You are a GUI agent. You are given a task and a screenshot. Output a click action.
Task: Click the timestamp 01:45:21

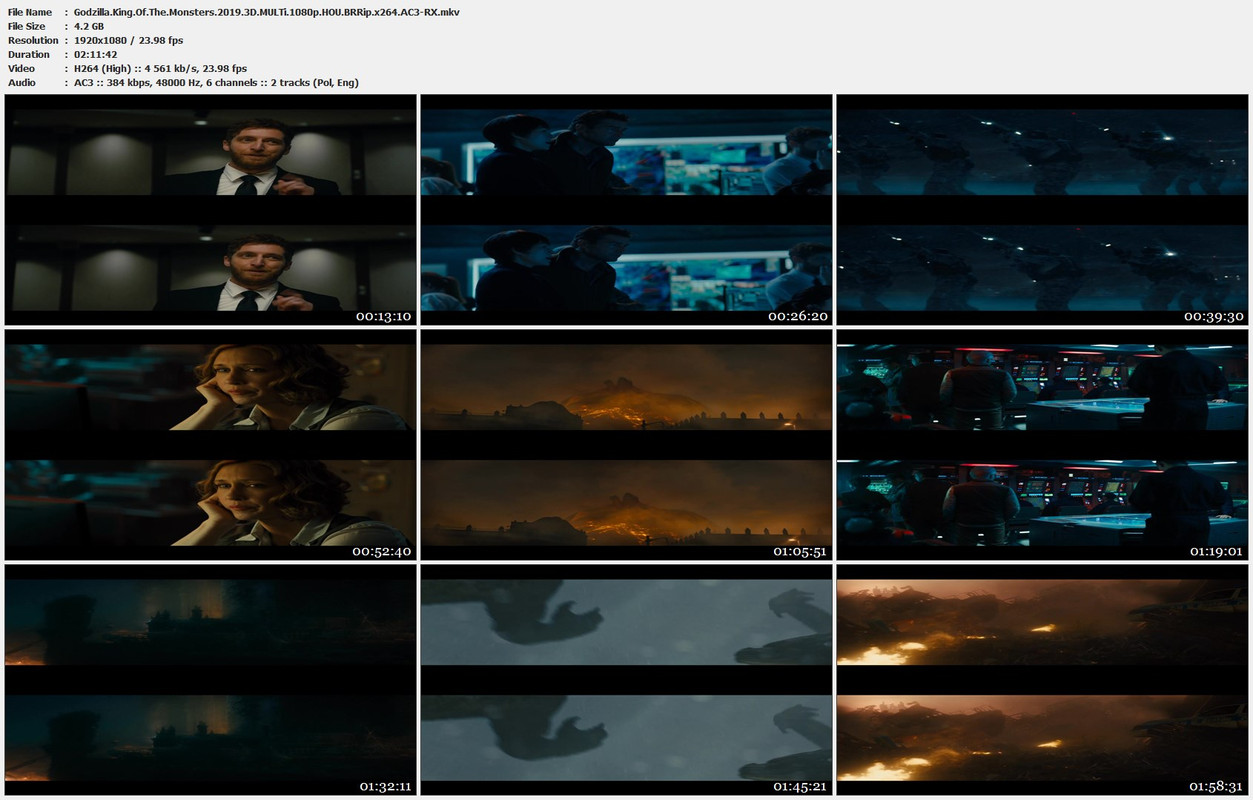[x=799, y=786]
